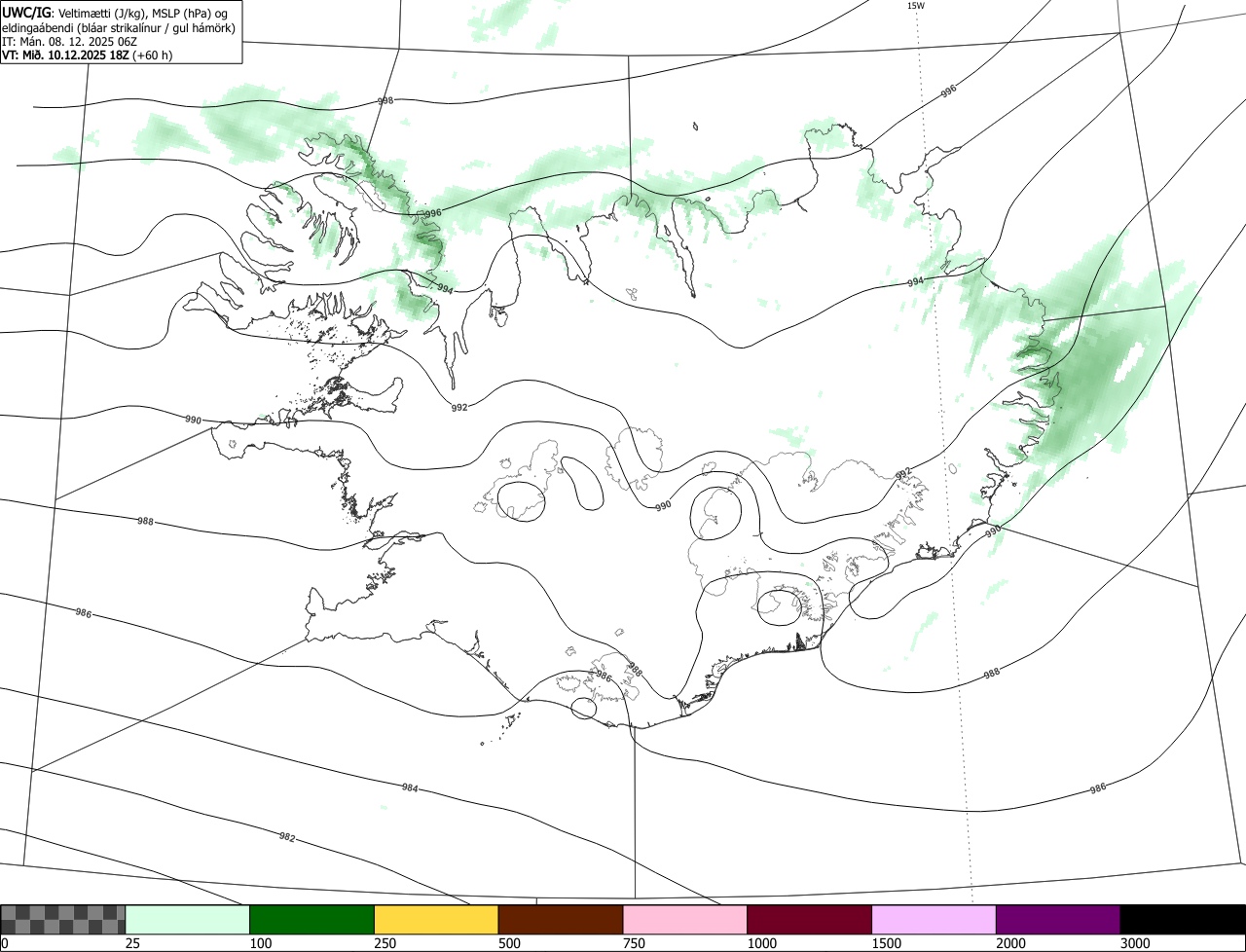Click the legend value label 1500
1246x952 pixels.
pyautogui.click(x=886, y=943)
